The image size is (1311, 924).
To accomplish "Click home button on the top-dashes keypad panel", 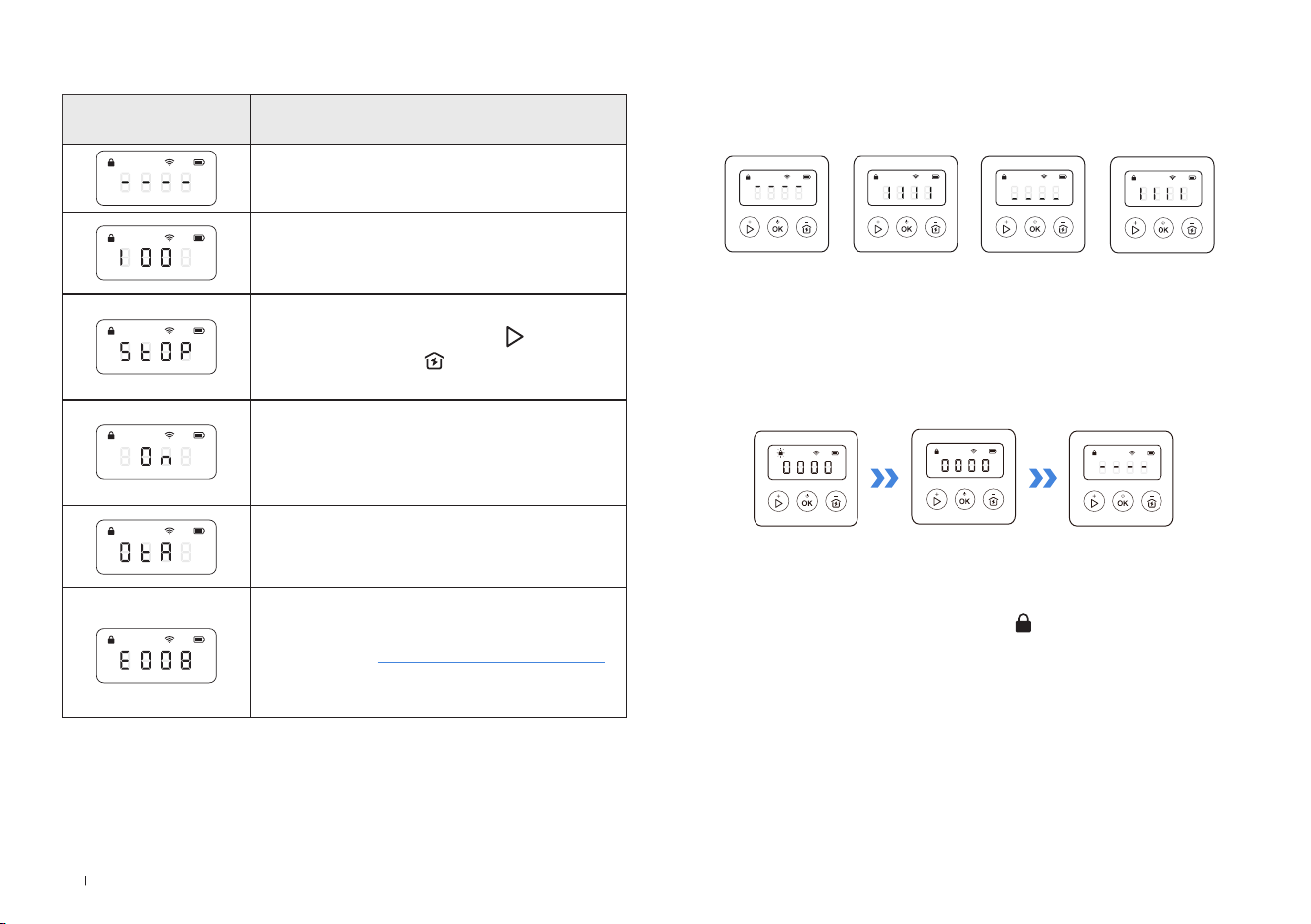I will (x=807, y=229).
